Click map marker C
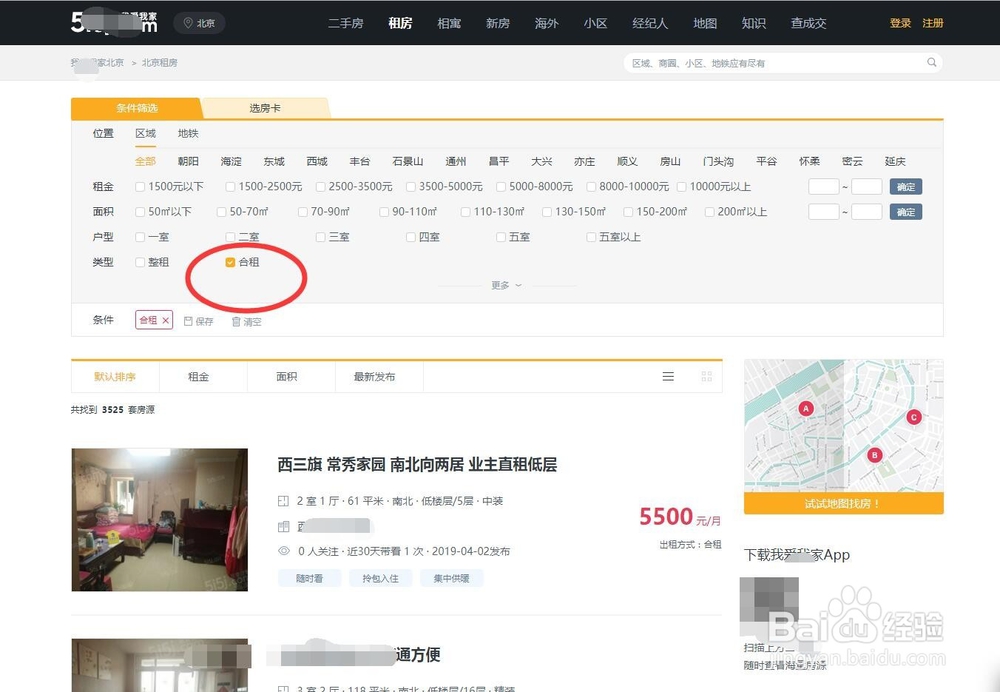Viewport: 1000px width, 692px height. [x=913, y=417]
